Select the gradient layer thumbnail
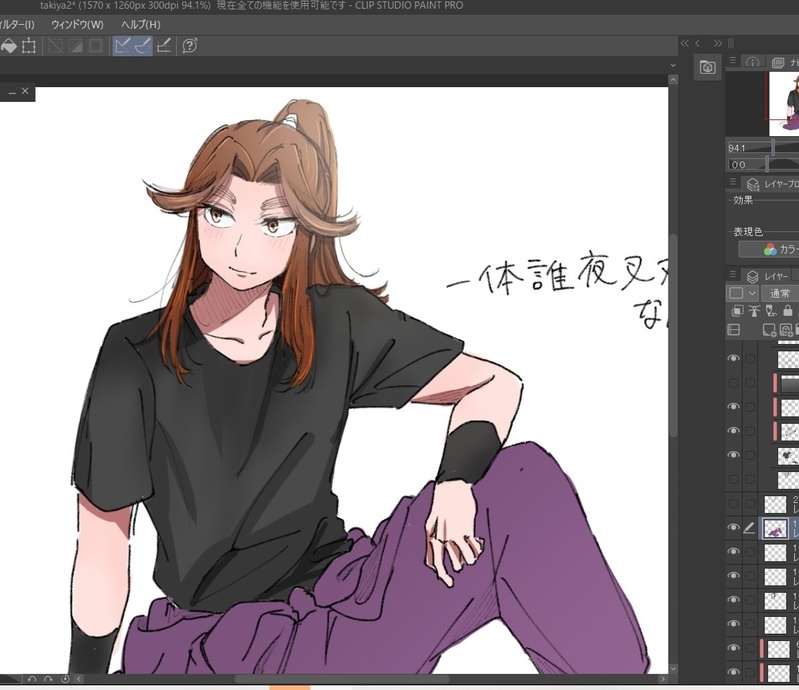This screenshot has height=690, width=799. [789, 383]
